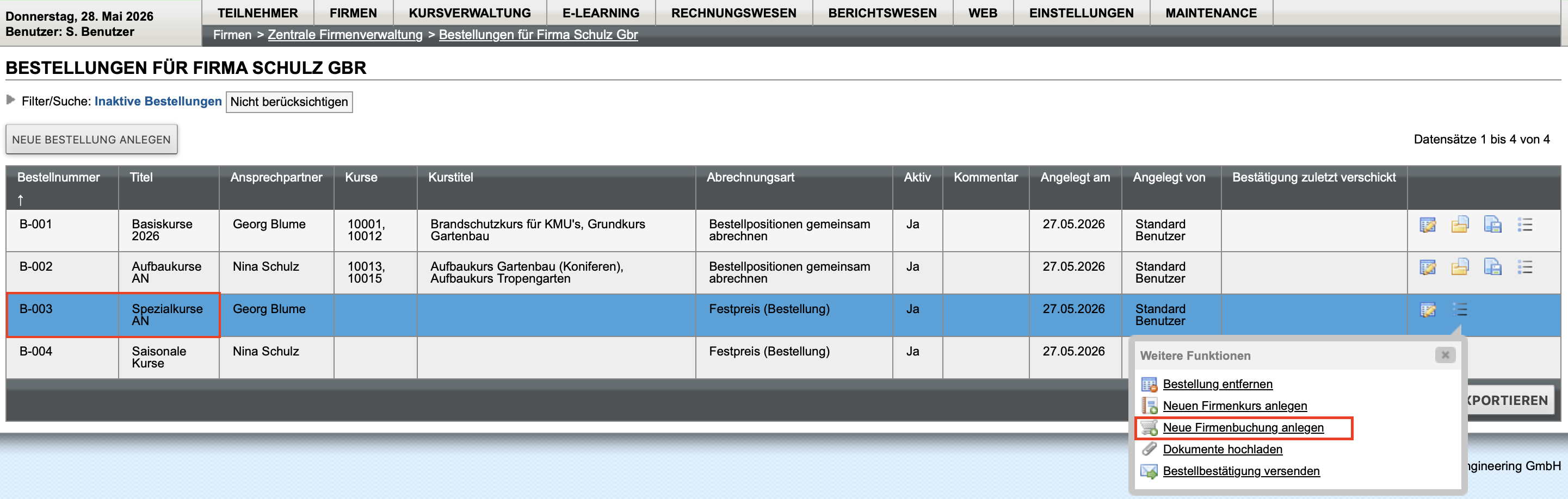1568x499 pixels.
Task: Click the Neuen Firmenkurs anlegen link
Action: point(1234,406)
